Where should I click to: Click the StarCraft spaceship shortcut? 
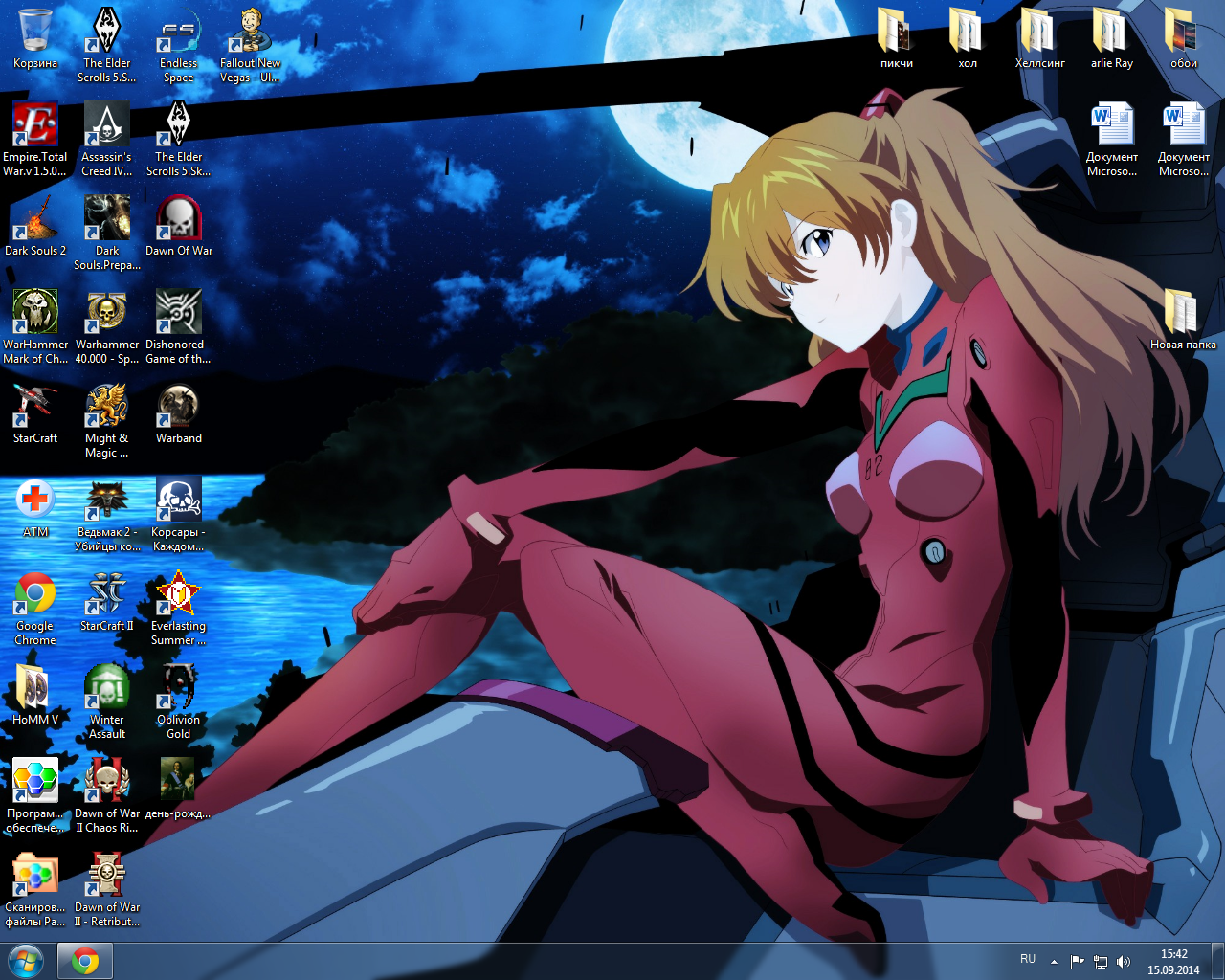pos(35,413)
